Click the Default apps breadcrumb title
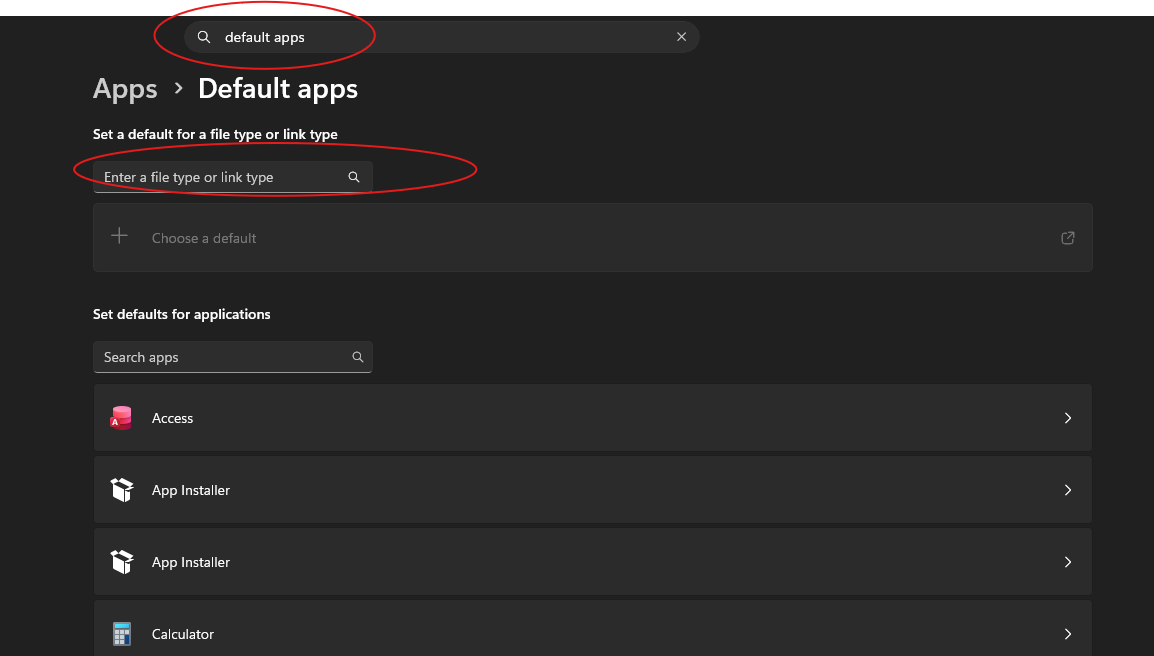 [277, 89]
